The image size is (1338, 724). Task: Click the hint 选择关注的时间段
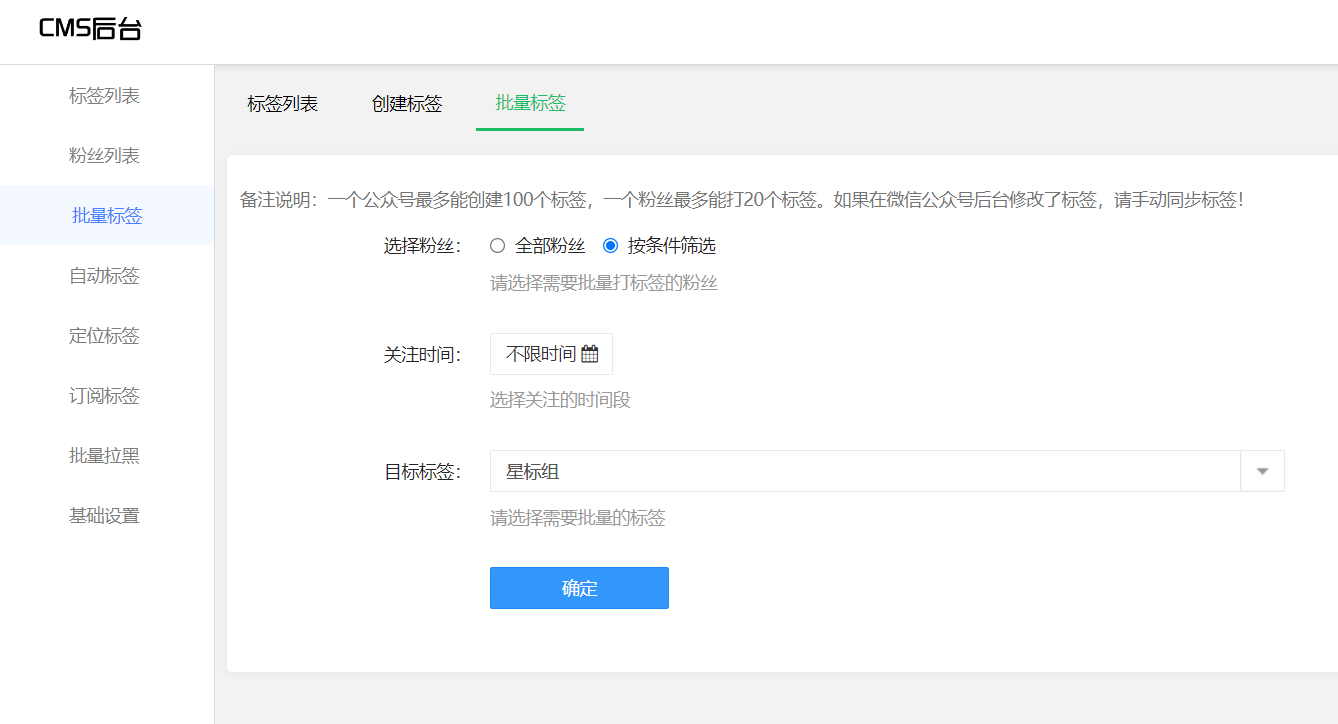point(560,400)
